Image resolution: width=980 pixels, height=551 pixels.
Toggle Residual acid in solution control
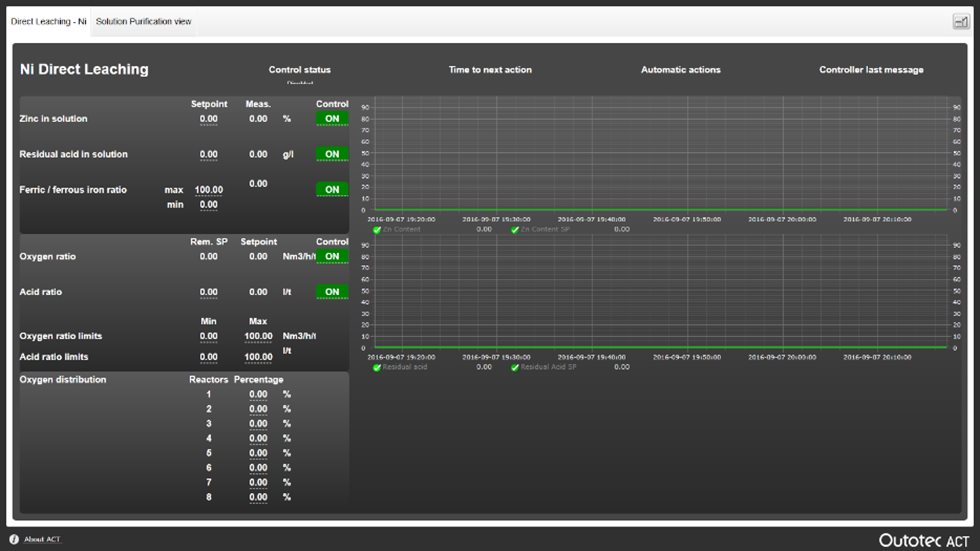point(332,155)
